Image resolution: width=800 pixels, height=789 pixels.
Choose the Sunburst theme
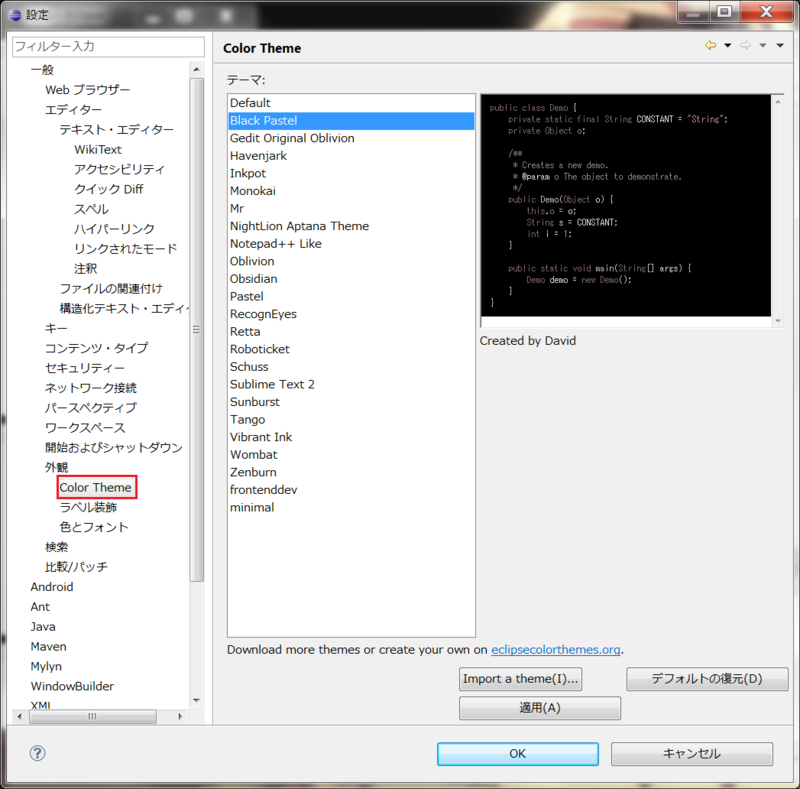click(x=351, y=402)
